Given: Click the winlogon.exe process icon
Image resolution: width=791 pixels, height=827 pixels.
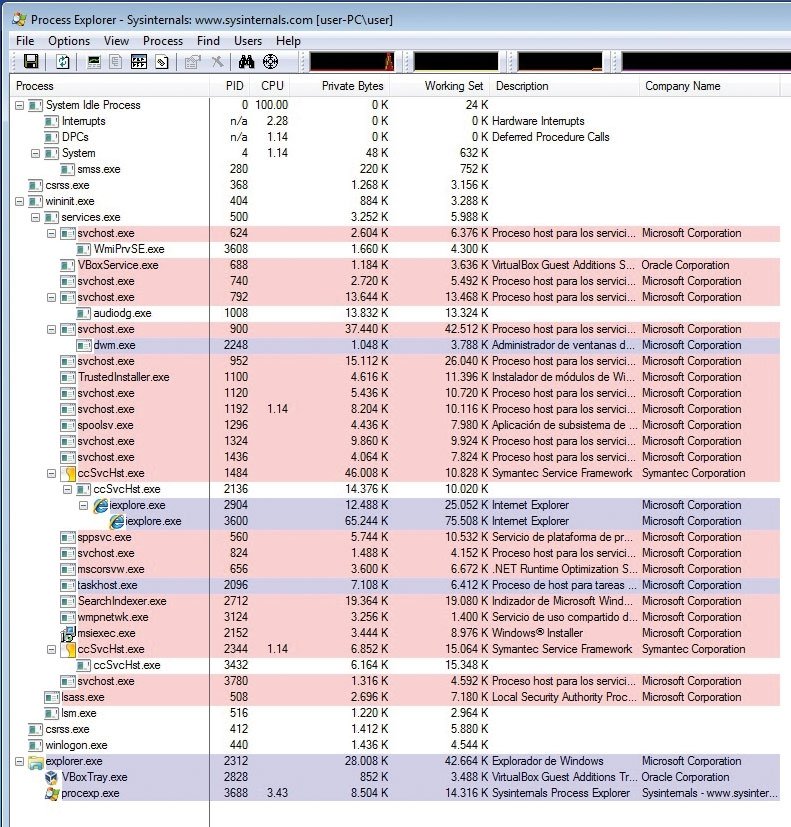Looking at the screenshot, I should coord(35,745).
